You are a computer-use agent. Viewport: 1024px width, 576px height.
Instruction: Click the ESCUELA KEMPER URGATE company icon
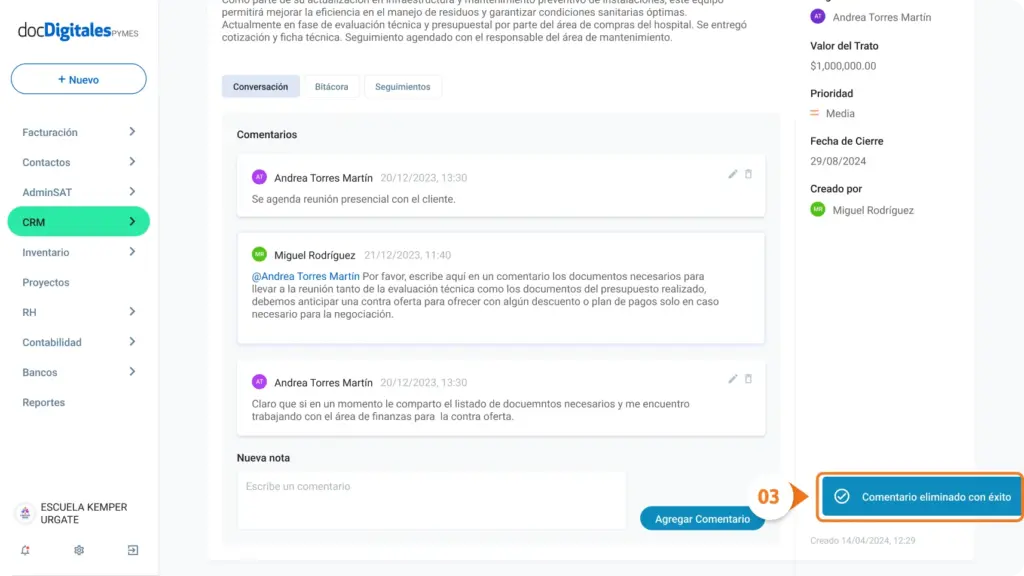tap(25, 513)
